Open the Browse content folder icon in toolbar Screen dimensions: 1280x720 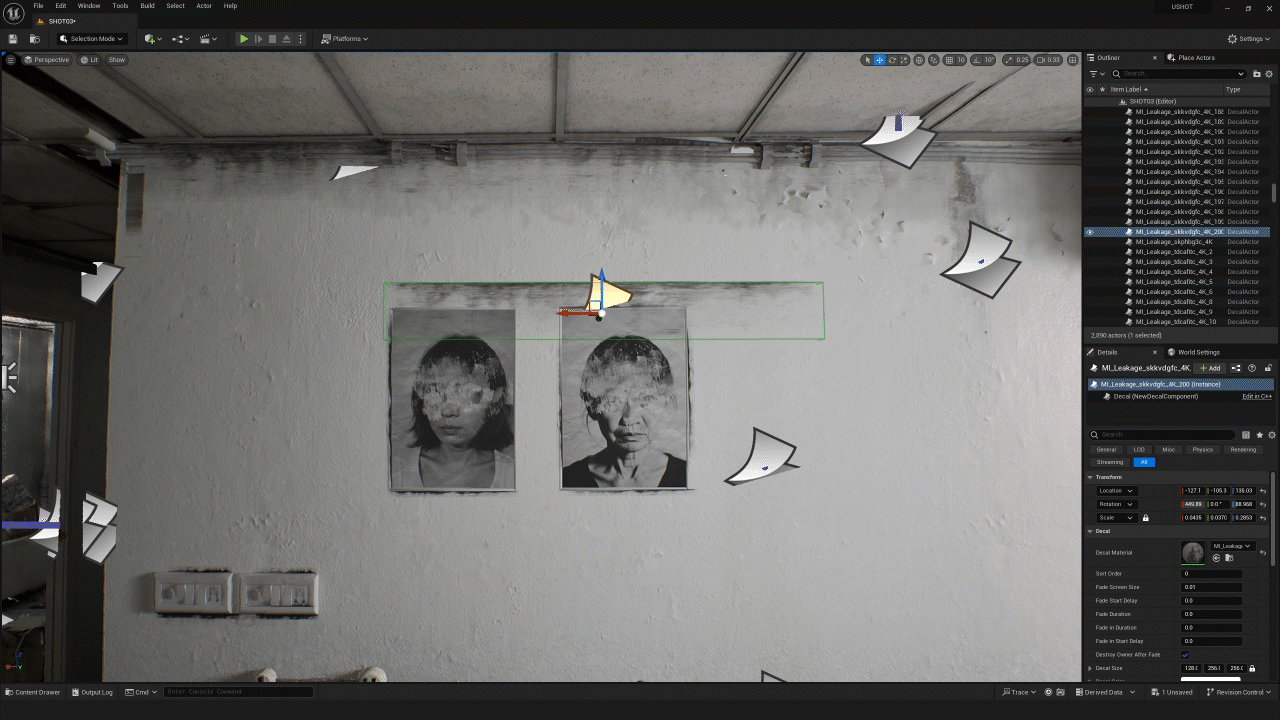click(34, 39)
